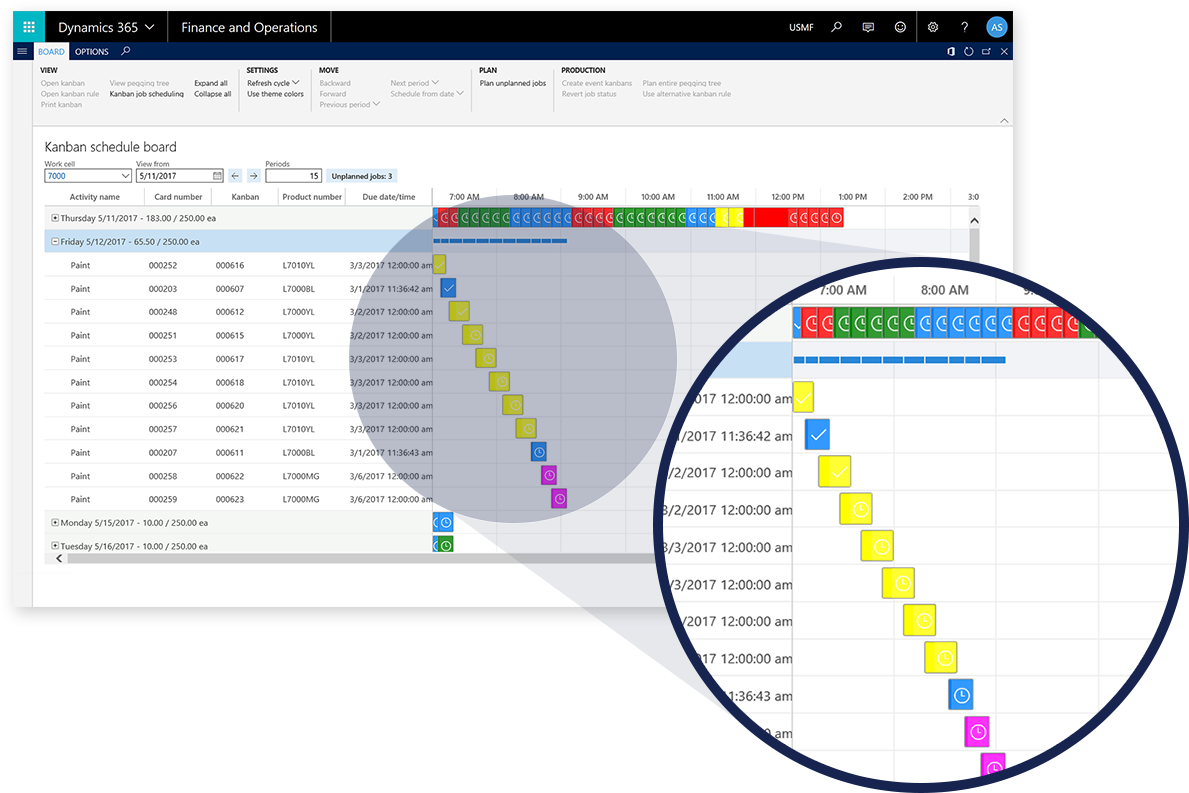
Task: Open the messages chat icon
Action: pos(868,27)
